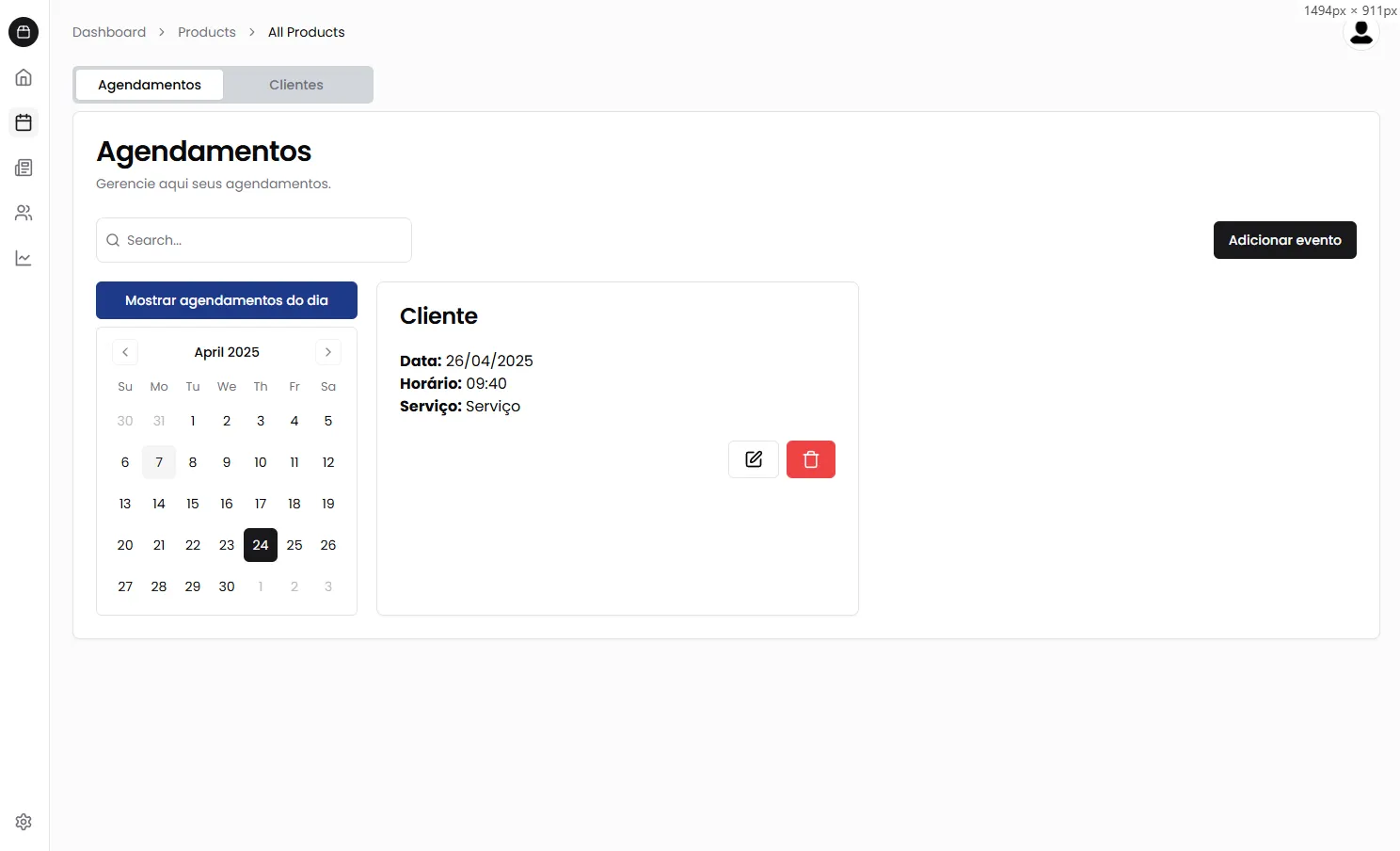Open the settings gear icon

point(24,822)
